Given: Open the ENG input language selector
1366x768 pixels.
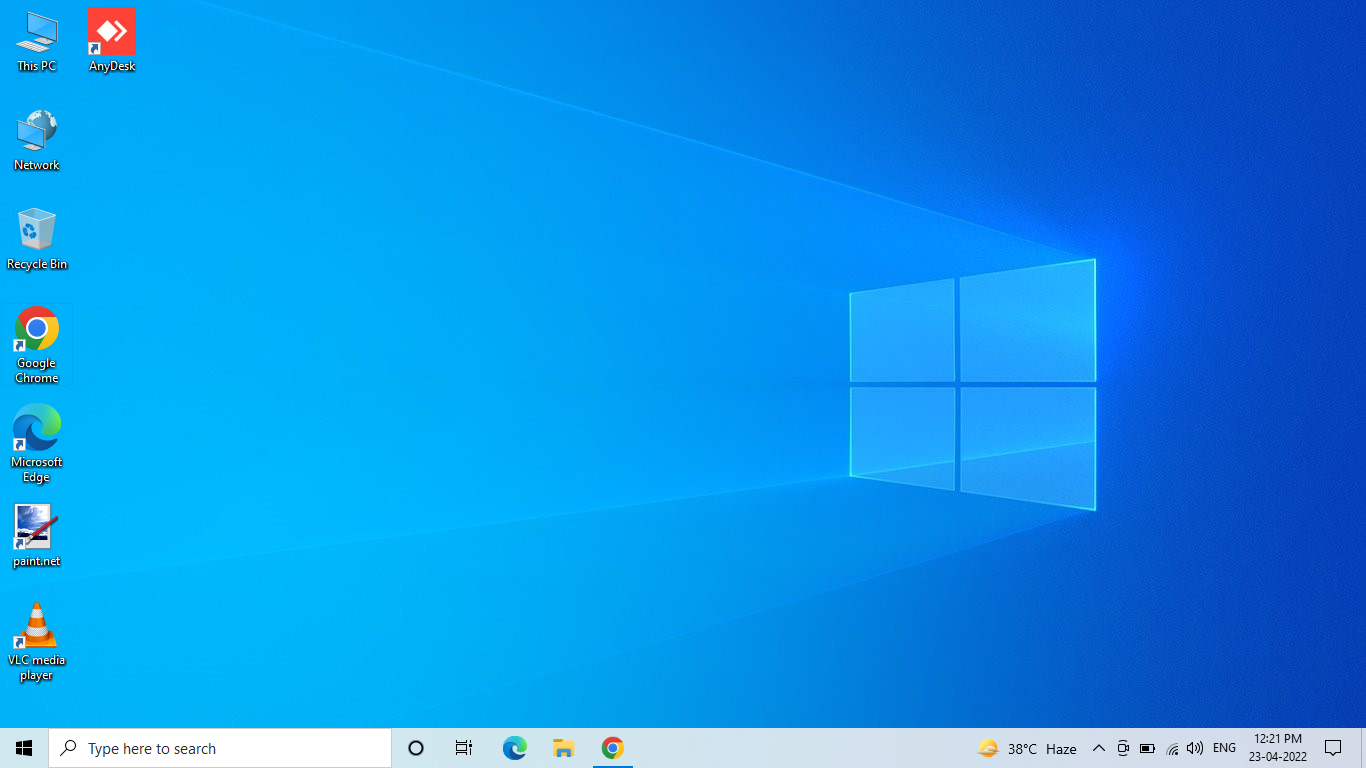Looking at the screenshot, I should 1224,748.
